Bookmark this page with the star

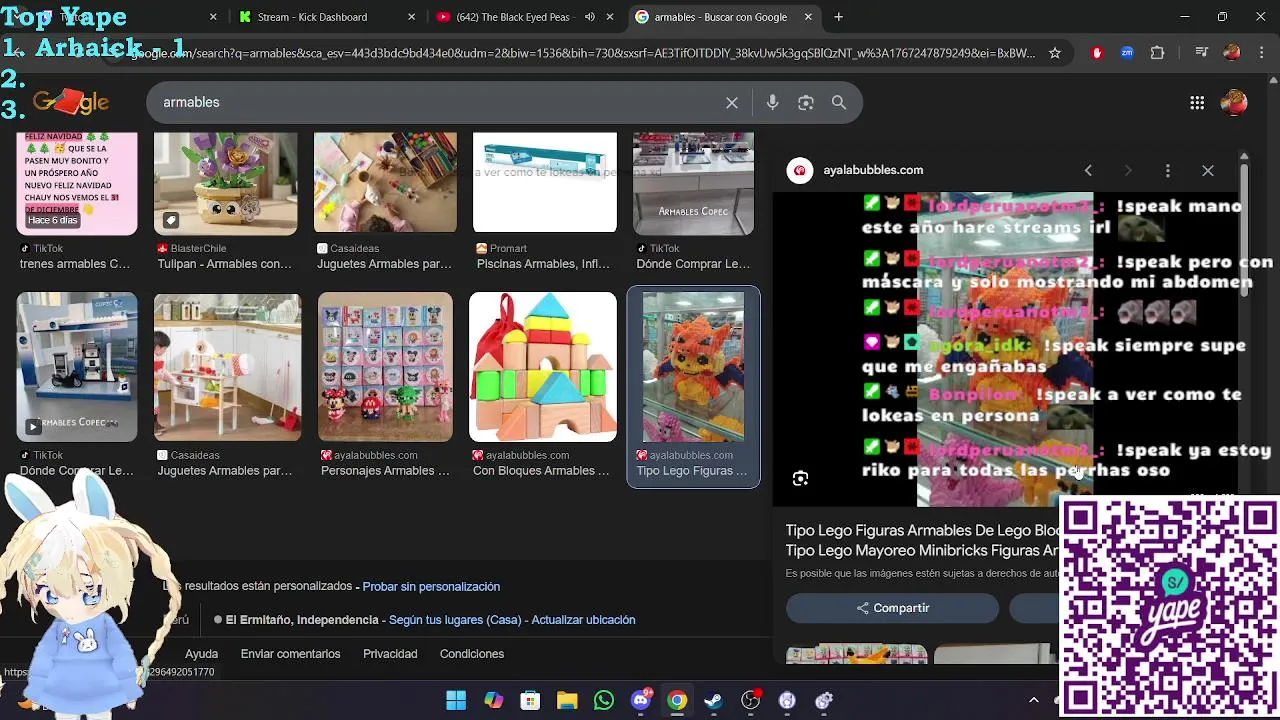click(1055, 53)
